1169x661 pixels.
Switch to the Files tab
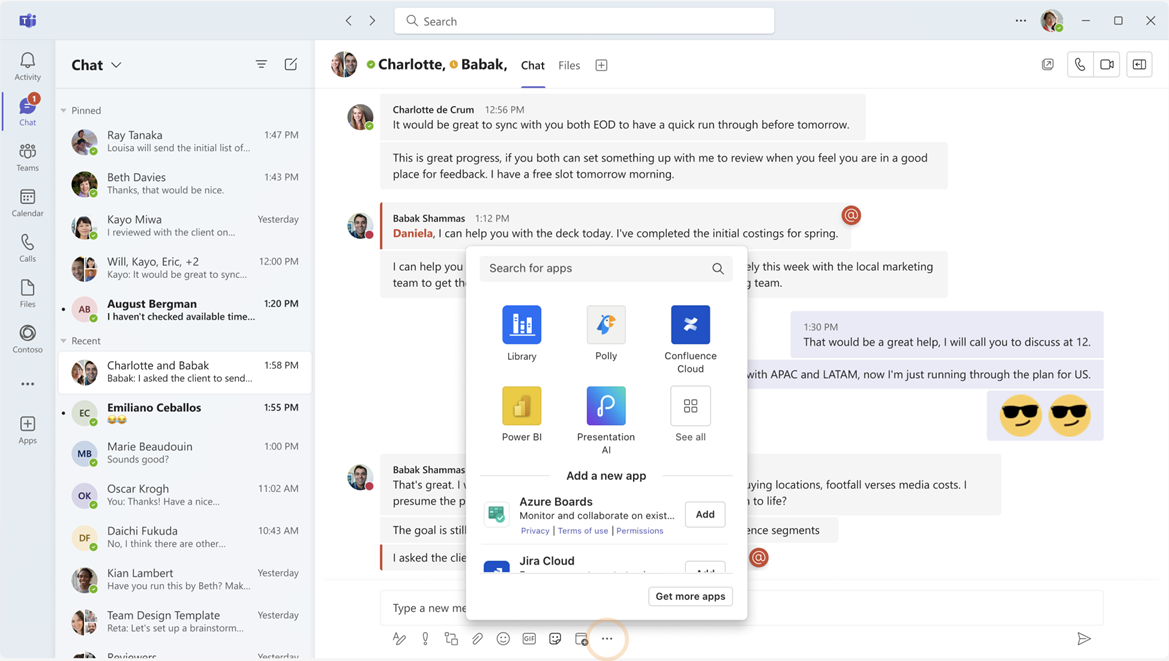569,66
